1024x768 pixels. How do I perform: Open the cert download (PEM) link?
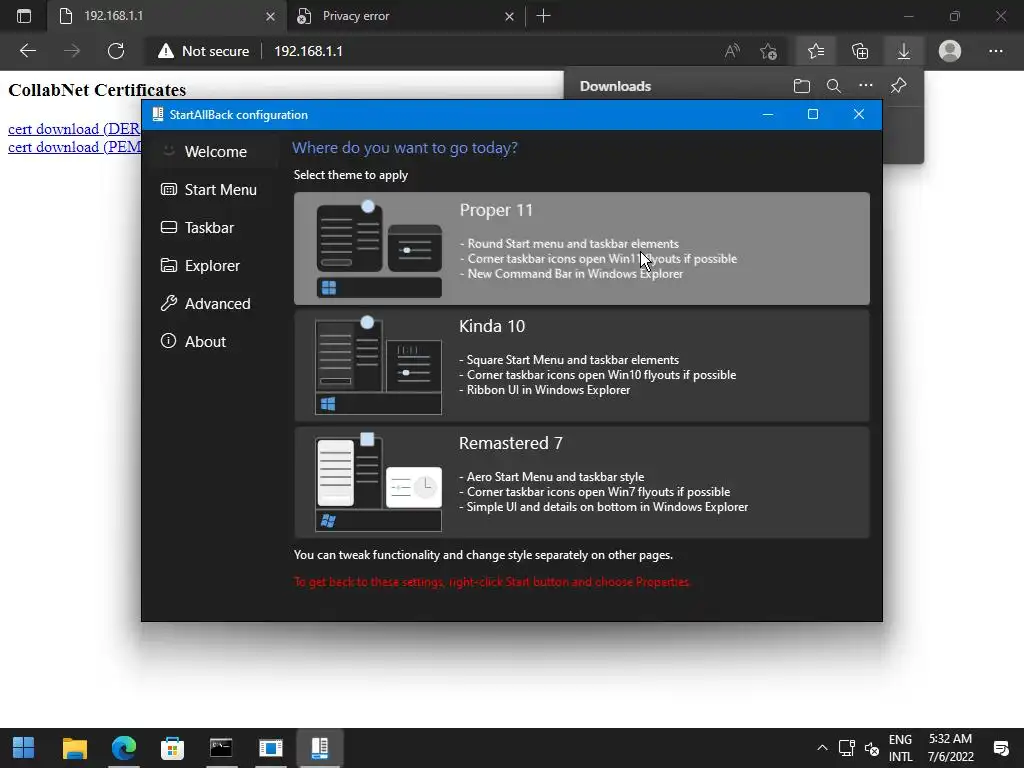point(74,147)
